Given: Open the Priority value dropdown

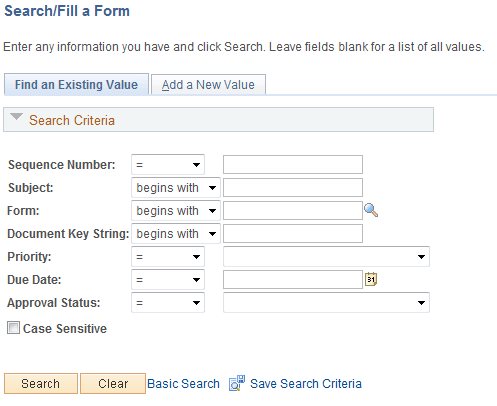Looking at the screenshot, I should (x=326, y=257).
